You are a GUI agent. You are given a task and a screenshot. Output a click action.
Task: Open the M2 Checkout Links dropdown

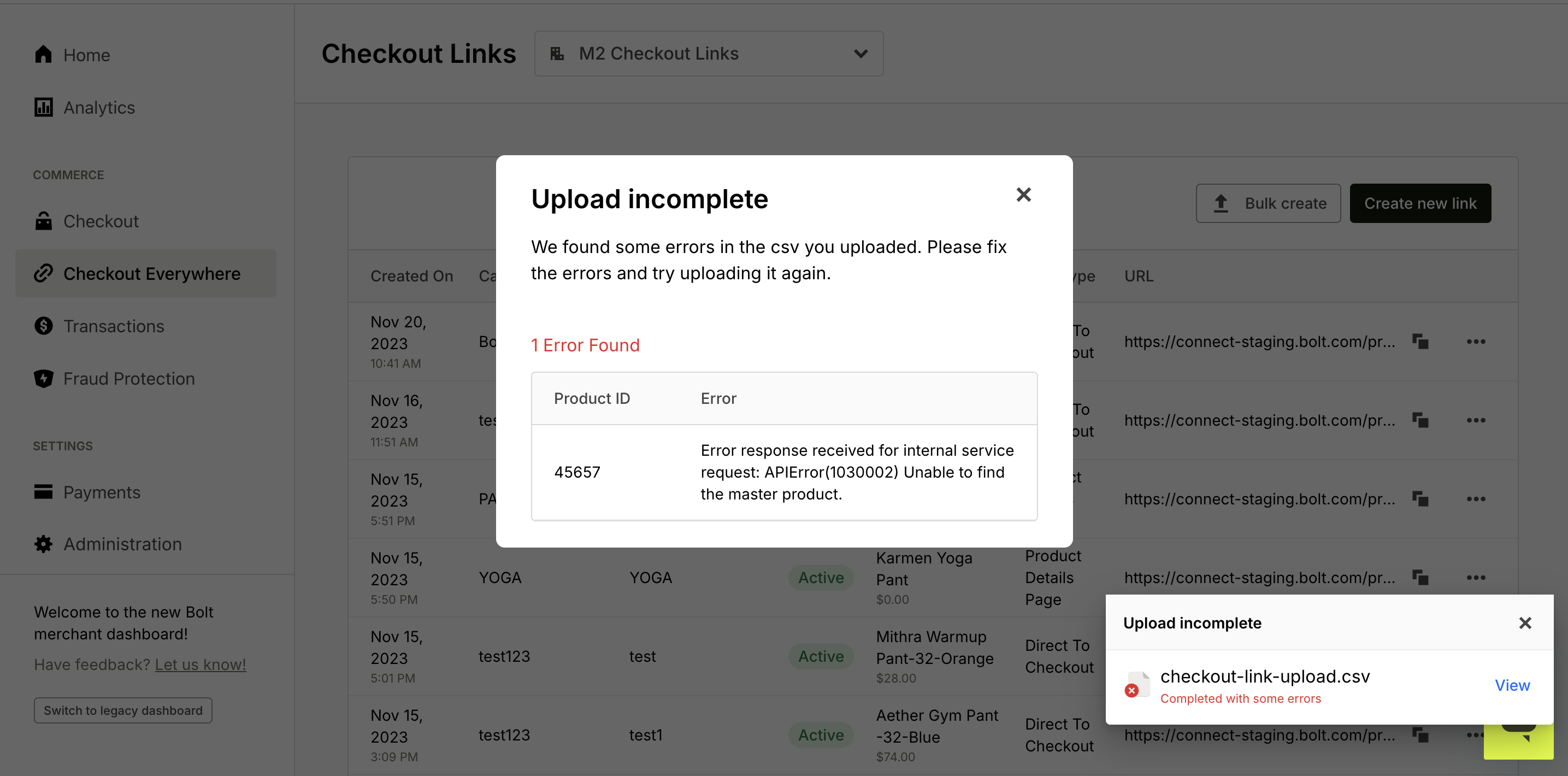[x=709, y=54]
